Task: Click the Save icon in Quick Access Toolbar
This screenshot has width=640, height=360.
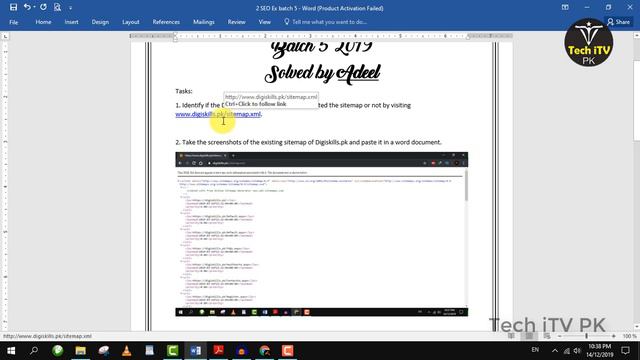Action: (x=13, y=7)
